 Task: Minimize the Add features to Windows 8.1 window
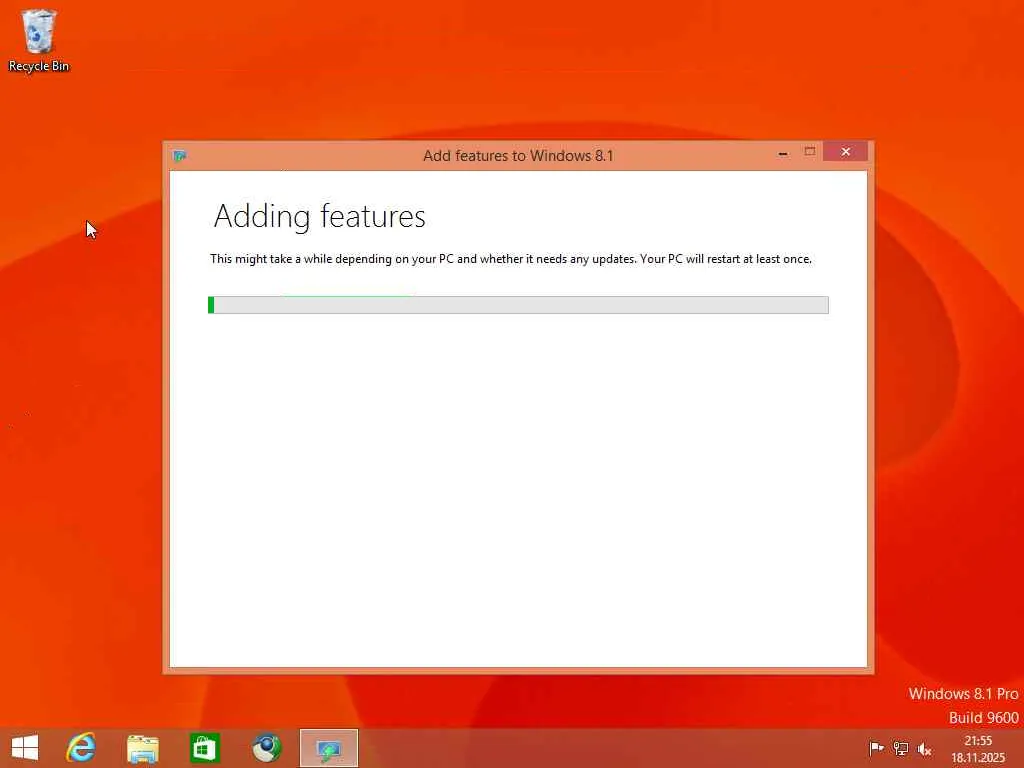pyautogui.click(x=782, y=153)
